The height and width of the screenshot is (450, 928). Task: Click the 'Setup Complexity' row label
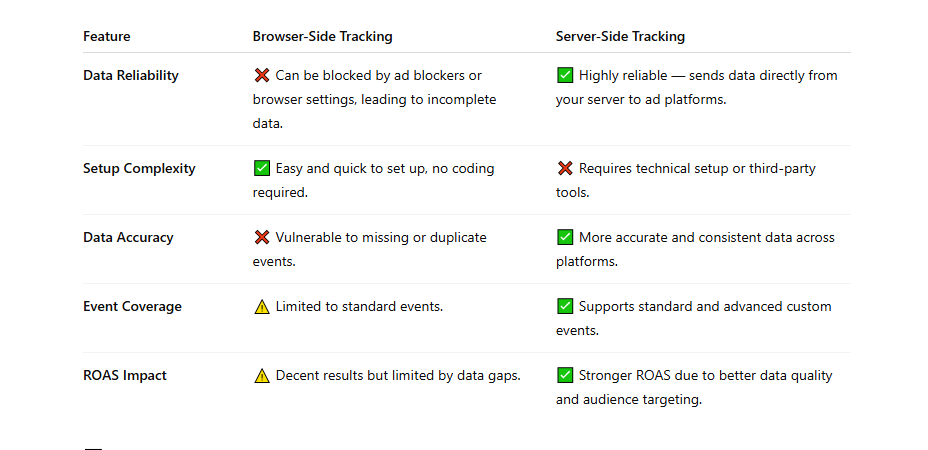tap(139, 169)
